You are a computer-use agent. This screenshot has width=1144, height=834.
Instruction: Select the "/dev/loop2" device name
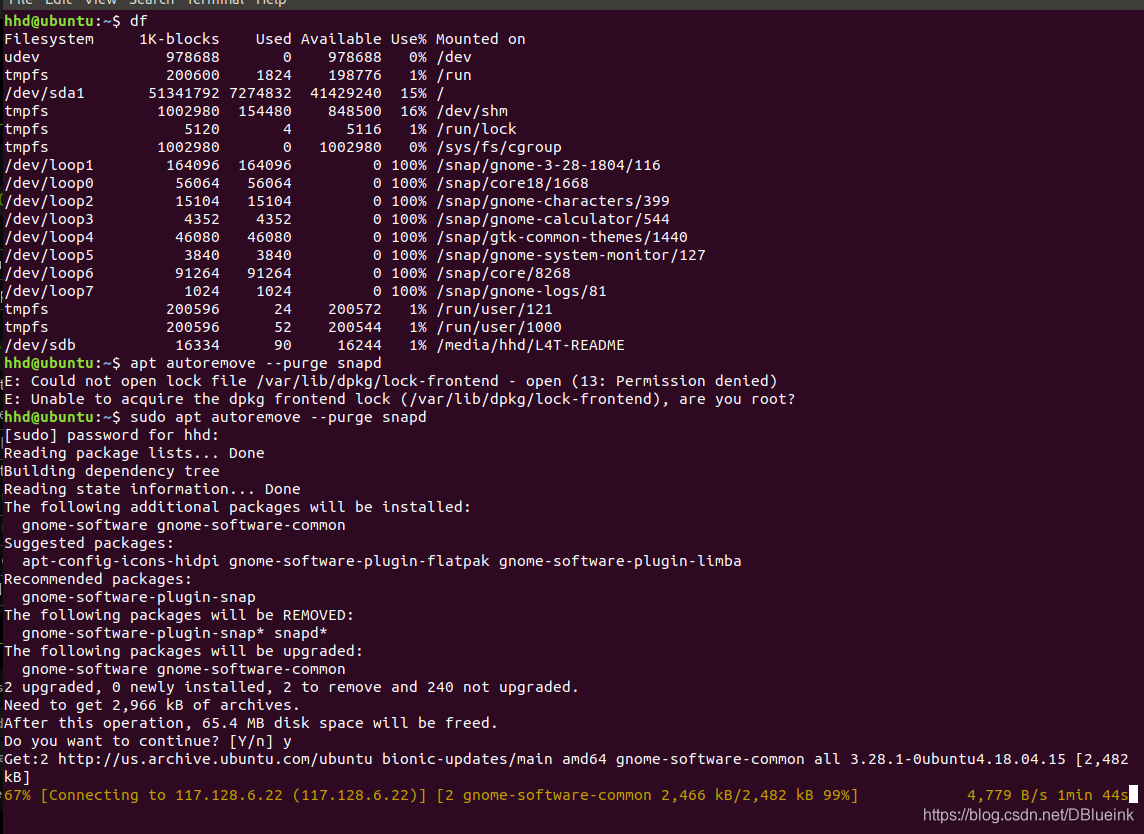point(49,201)
